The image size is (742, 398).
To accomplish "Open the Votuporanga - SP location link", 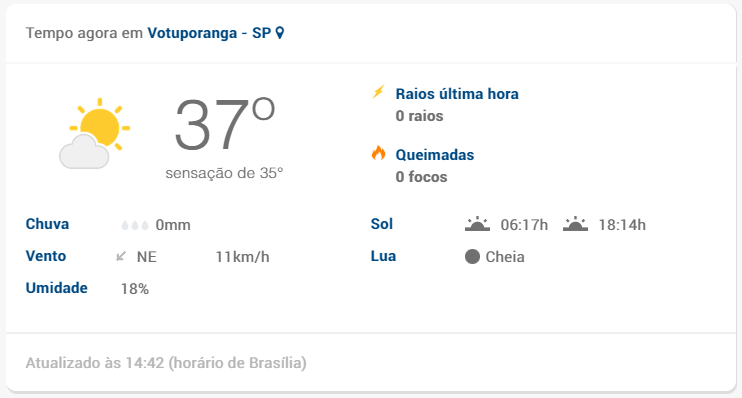I will (x=209, y=33).
